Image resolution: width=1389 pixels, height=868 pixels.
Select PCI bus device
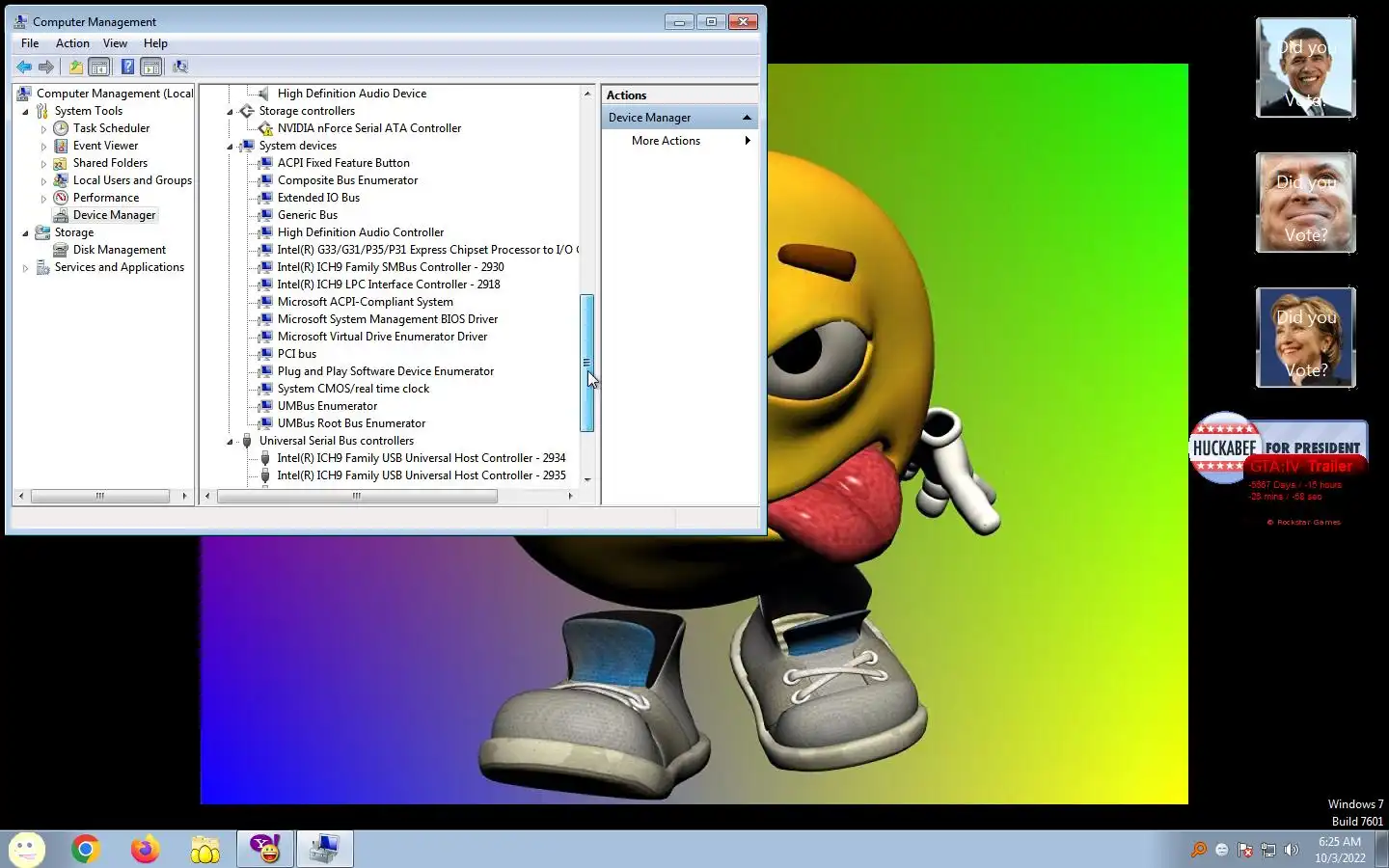[297, 354]
